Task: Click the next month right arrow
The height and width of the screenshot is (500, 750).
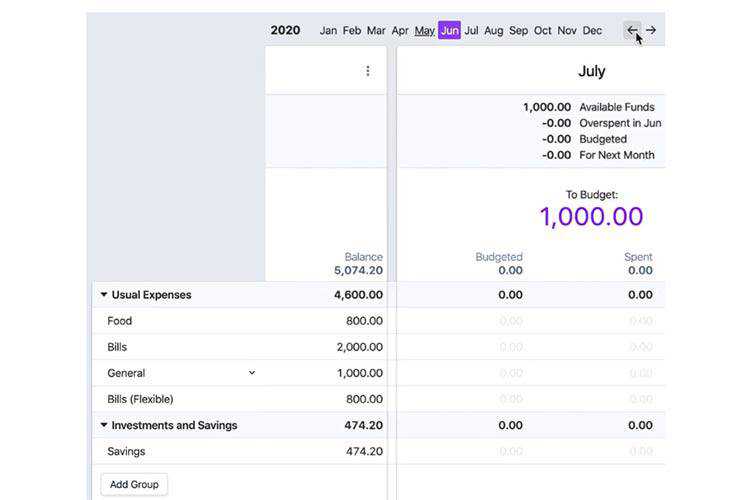Action: tap(651, 30)
